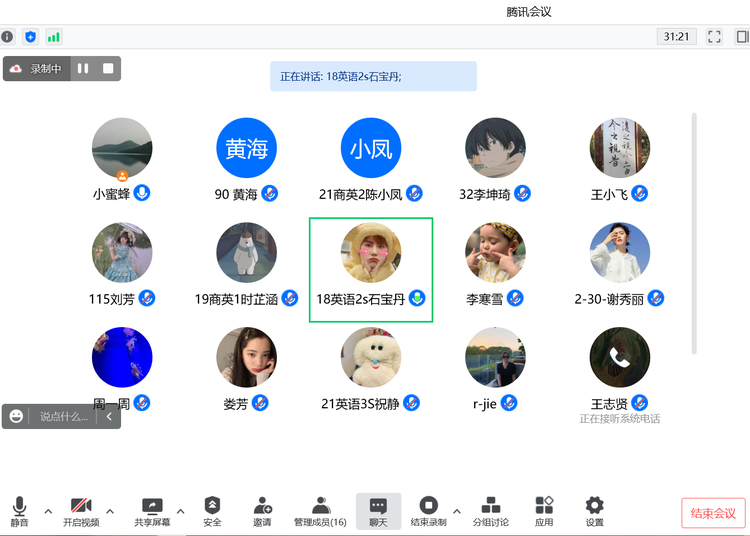Expand share screen options arrow
750x536 pixels.
[181, 511]
